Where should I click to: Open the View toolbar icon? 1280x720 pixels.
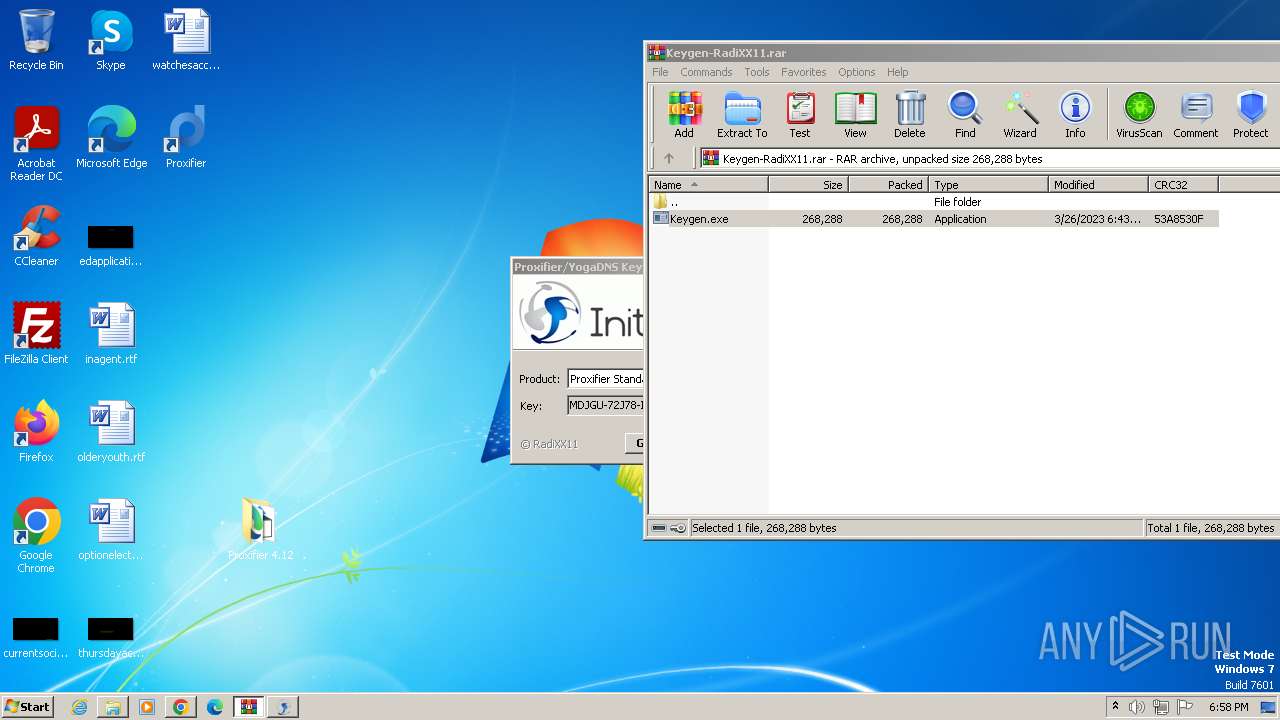(855, 115)
